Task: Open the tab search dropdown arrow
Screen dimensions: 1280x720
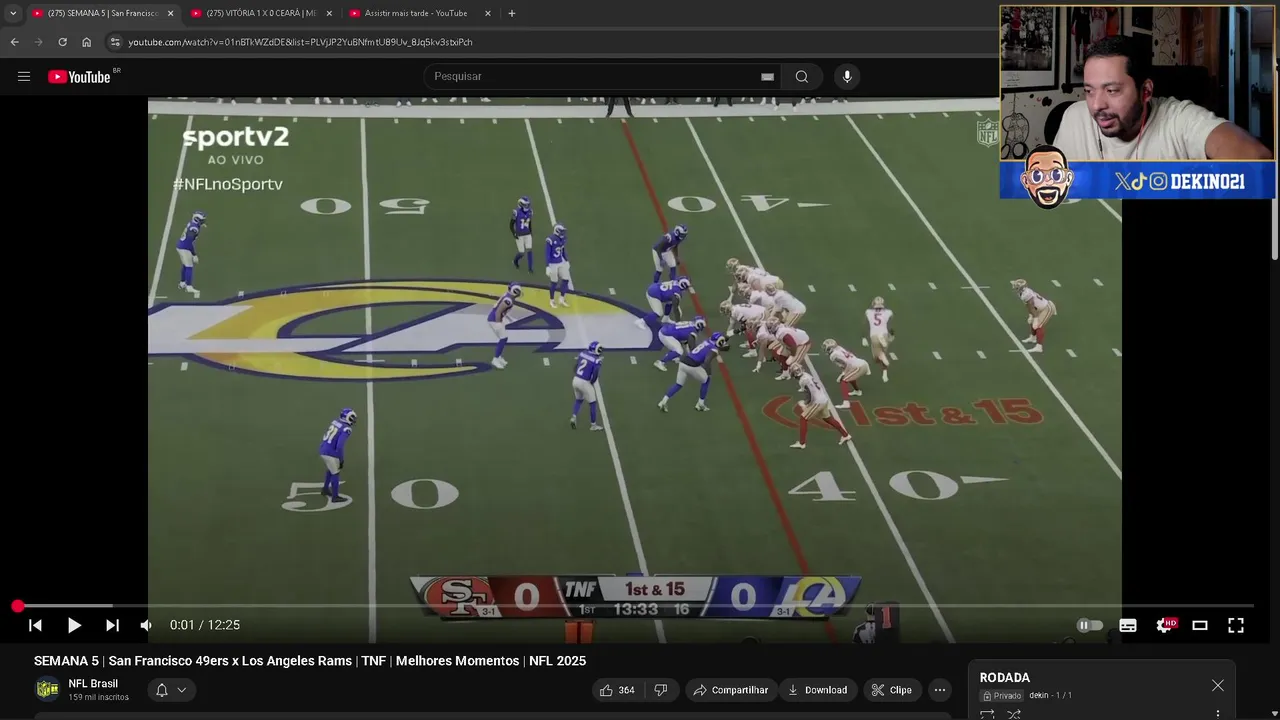Action: 13,13
